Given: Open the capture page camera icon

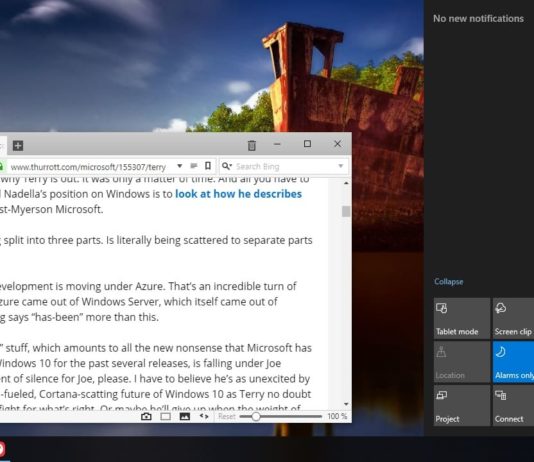Looking at the screenshot, I should [x=146, y=416].
